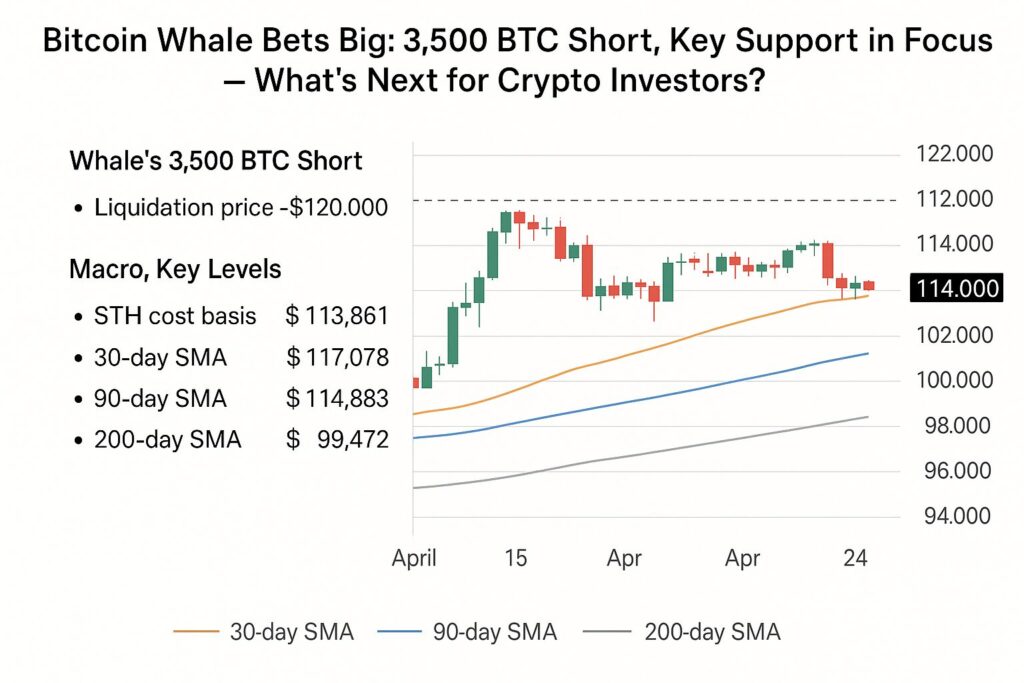Click the 122.000 y-axis price label
The height and width of the screenshot is (683, 1024).
954,153
